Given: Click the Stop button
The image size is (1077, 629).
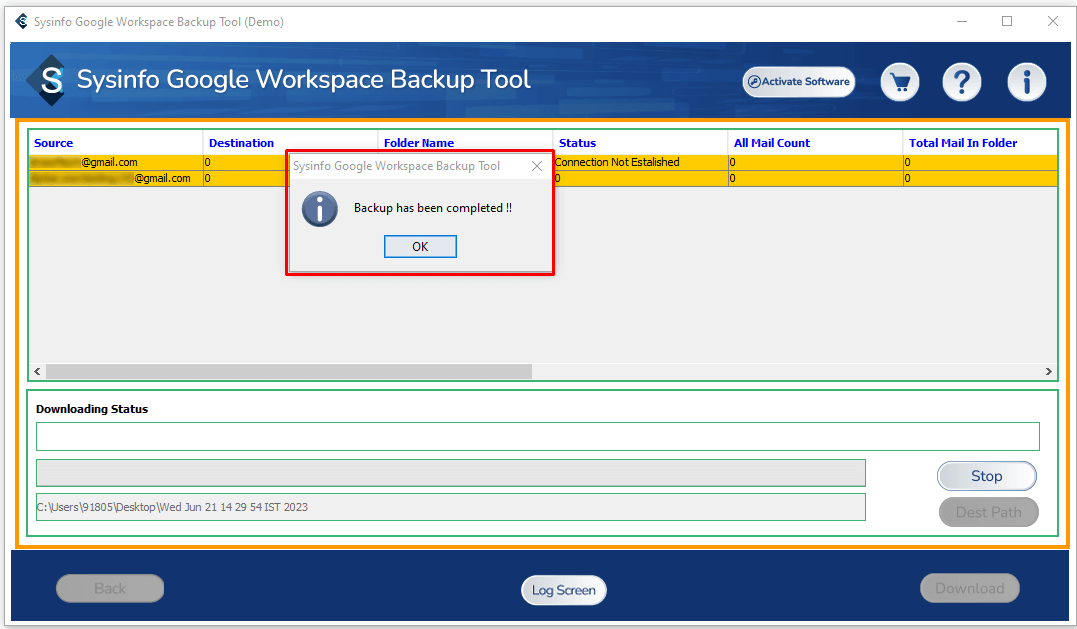Looking at the screenshot, I should (986, 476).
